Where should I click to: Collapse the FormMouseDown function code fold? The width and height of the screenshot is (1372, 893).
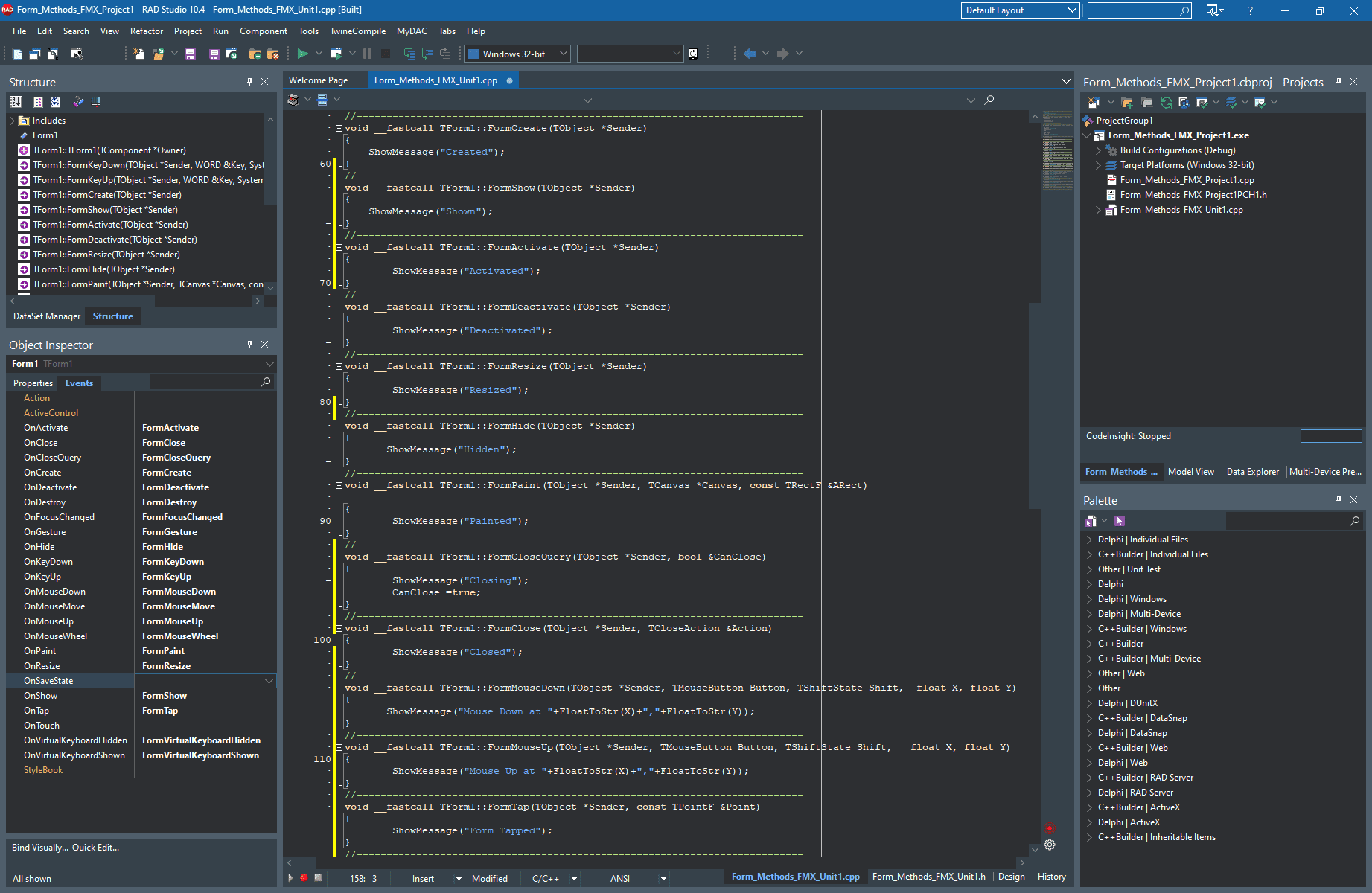(x=339, y=688)
